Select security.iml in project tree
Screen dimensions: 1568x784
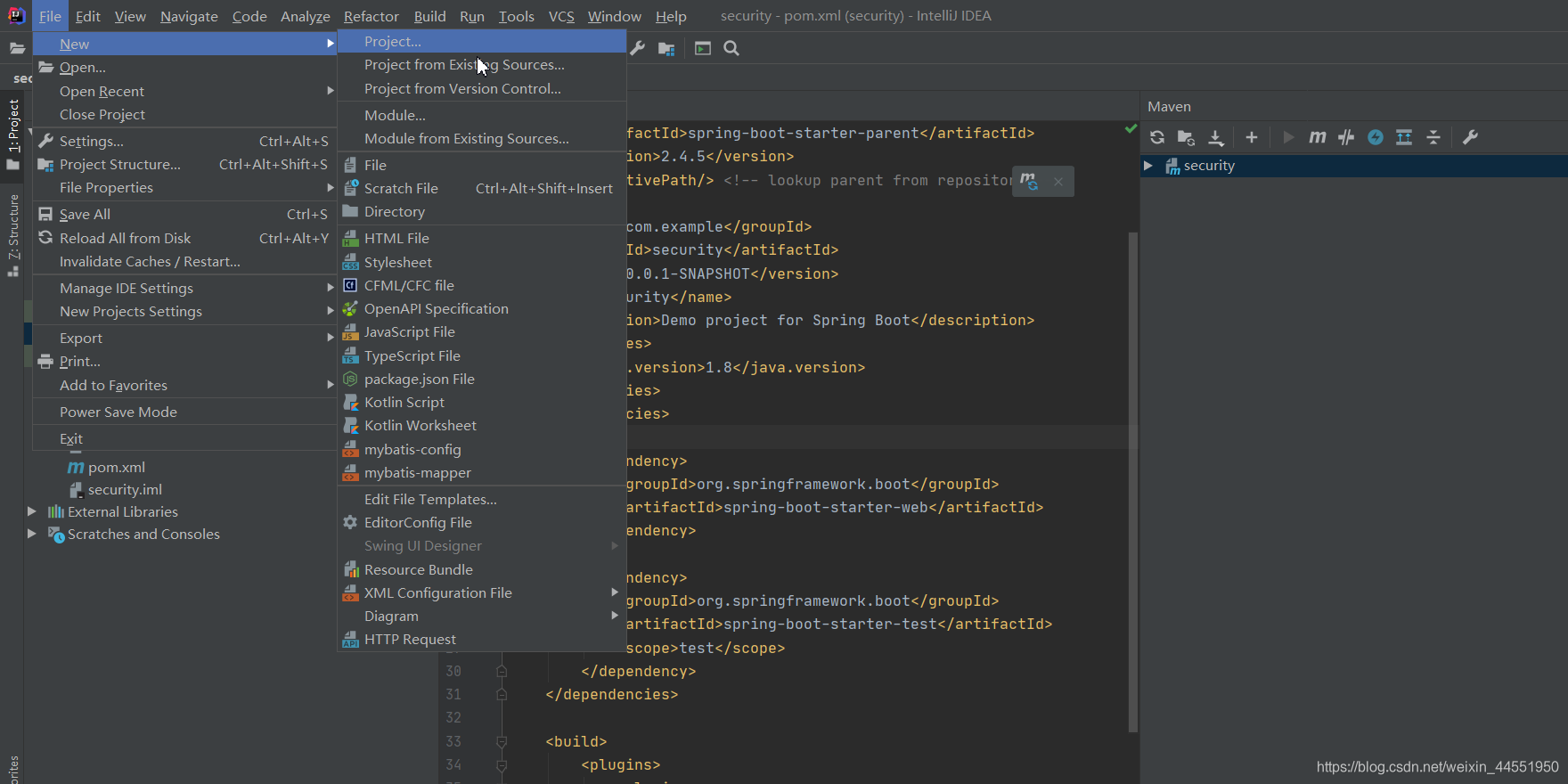tap(125, 489)
